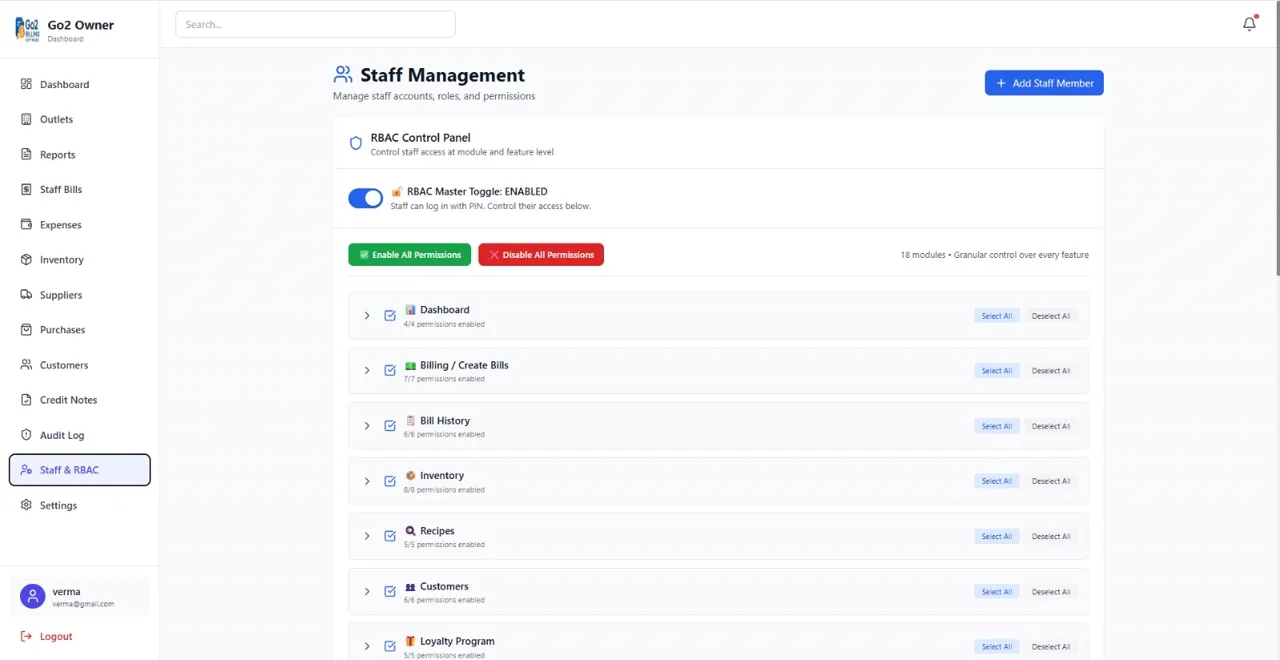This screenshot has width=1280, height=660.
Task: Click the Staff & RBAC user icon
Action: click(x=26, y=469)
